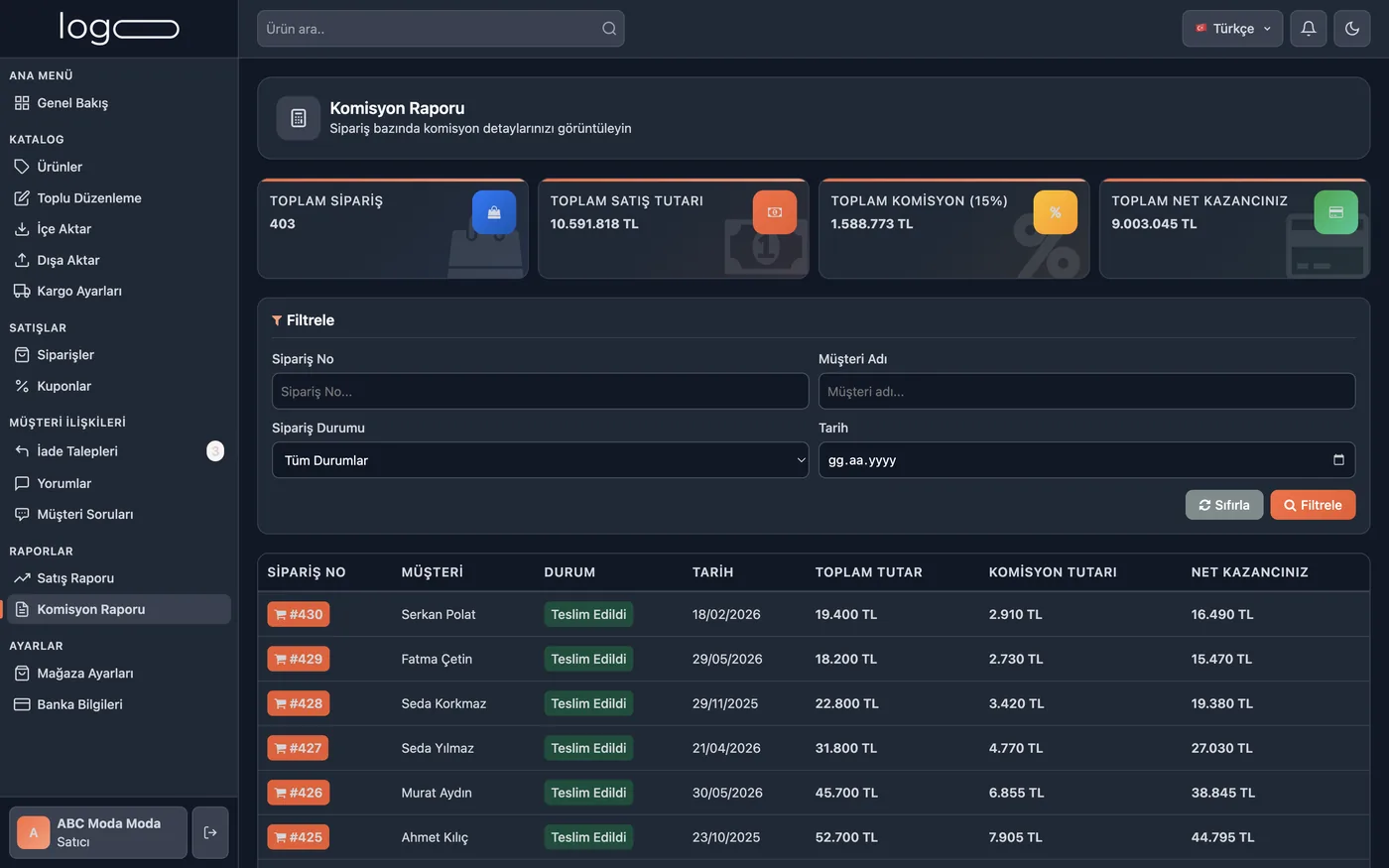The image size is (1389, 868).
Task: Open the calendar picker in Tarih field
Action: tap(1338, 459)
